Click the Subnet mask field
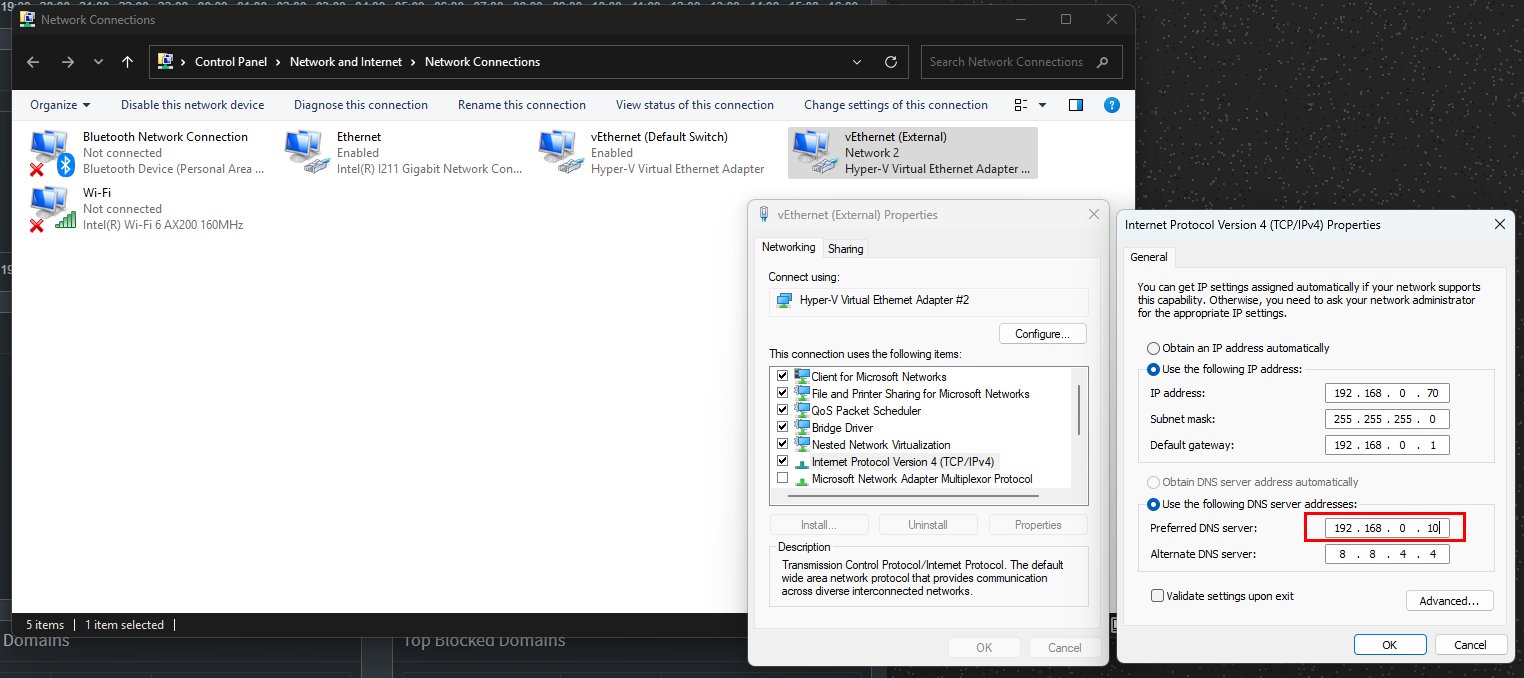 pyautogui.click(x=1387, y=419)
